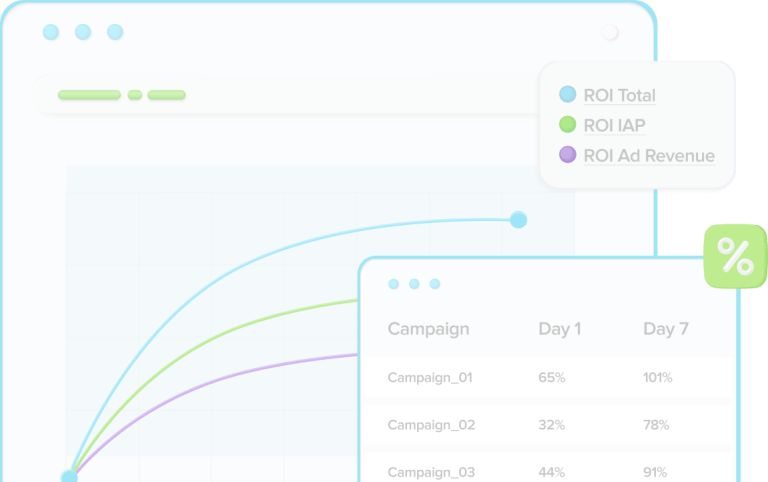Click the chart origin point marker
Viewport: 768px width, 482px height.
[x=69, y=477]
